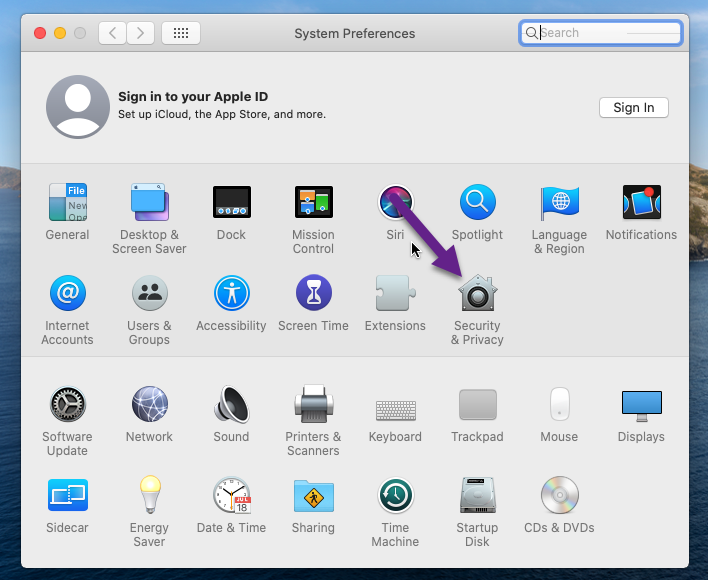Minimize the window with the yellow button
The height and width of the screenshot is (580, 708).
pos(60,33)
